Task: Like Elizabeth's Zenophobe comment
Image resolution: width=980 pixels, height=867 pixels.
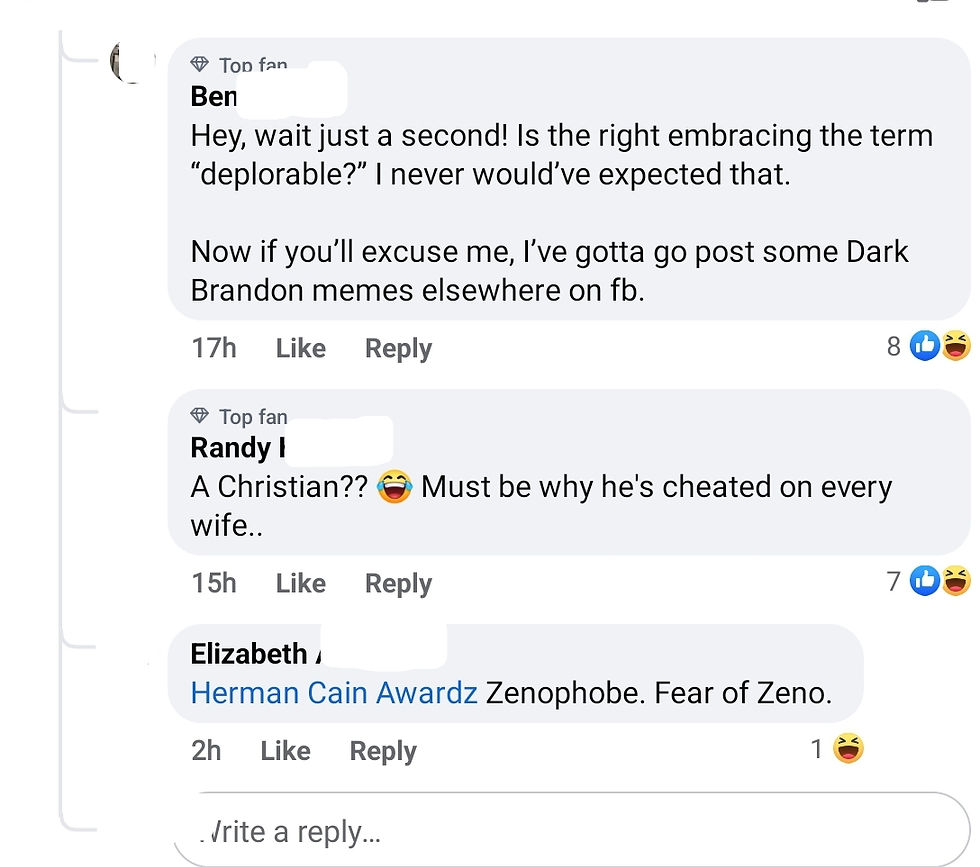Action: tap(285, 751)
